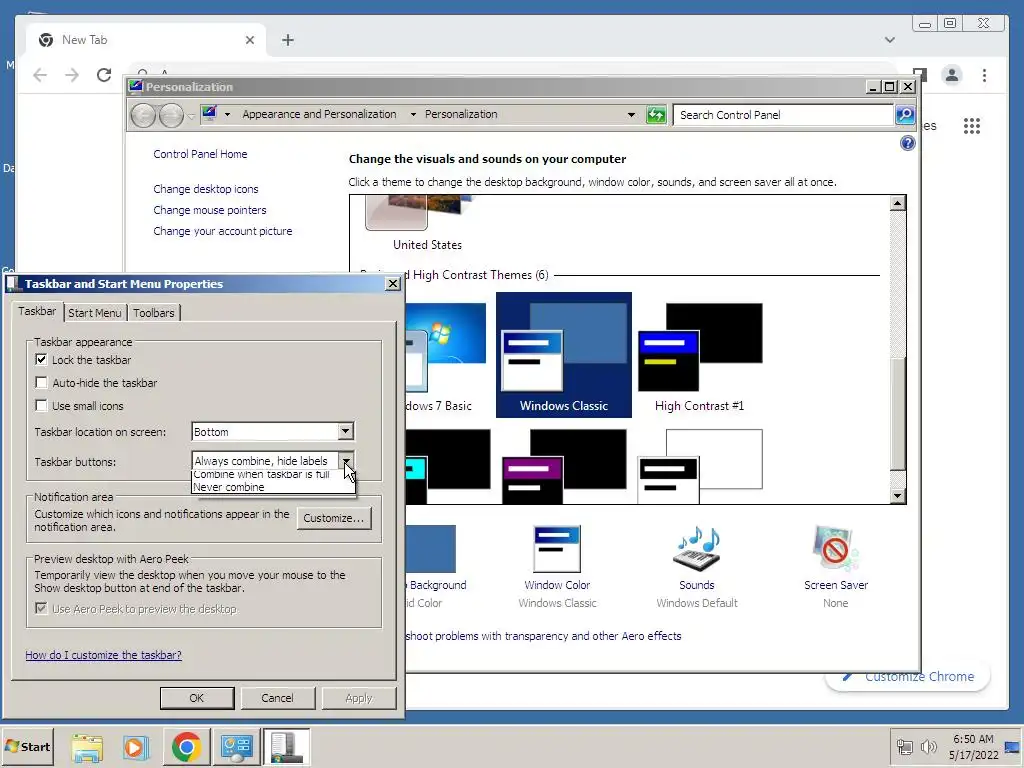The width and height of the screenshot is (1024, 768).
Task: Click OK in Taskbar properties
Action: (197, 698)
